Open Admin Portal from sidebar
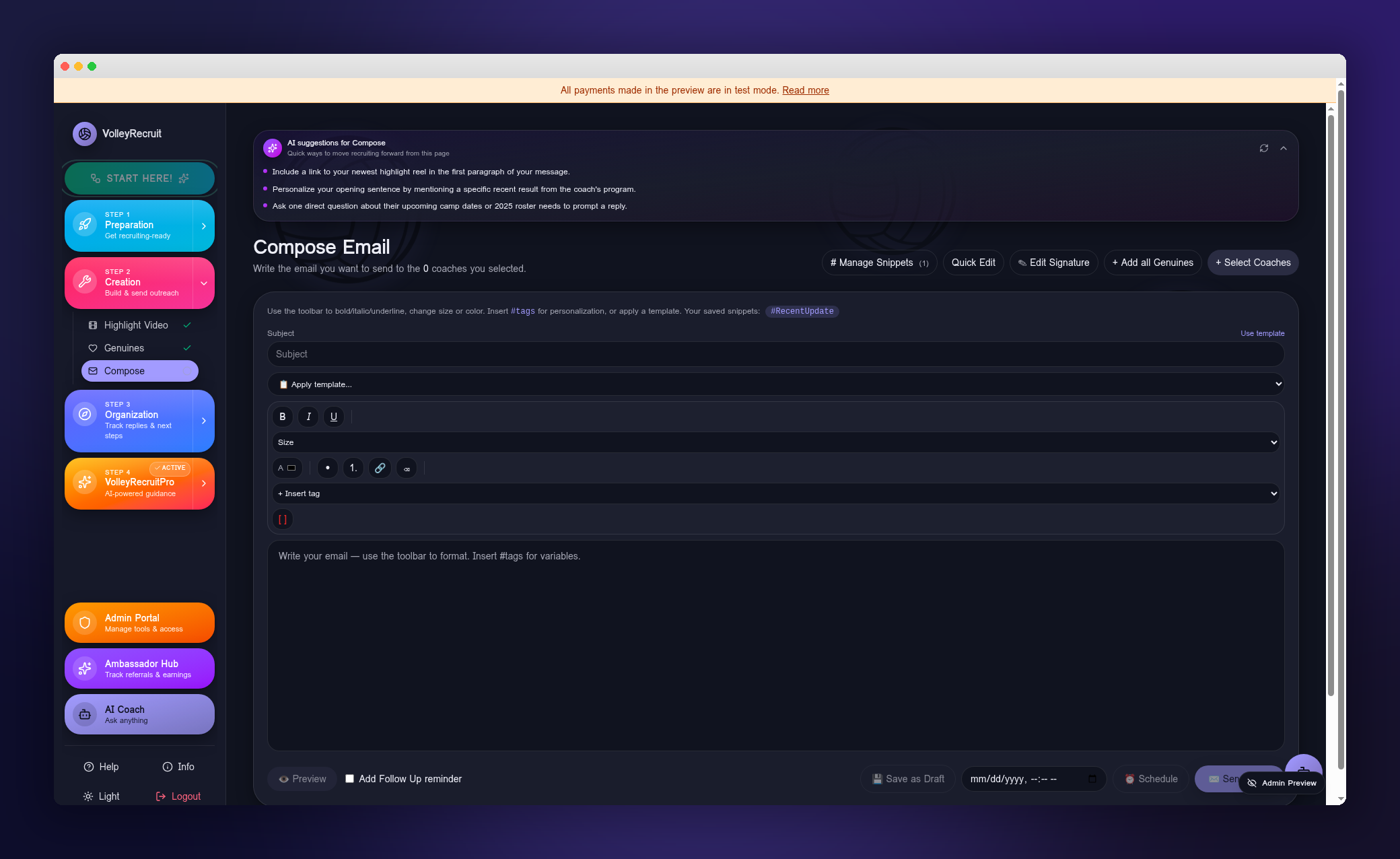This screenshot has width=1400, height=859. point(140,623)
